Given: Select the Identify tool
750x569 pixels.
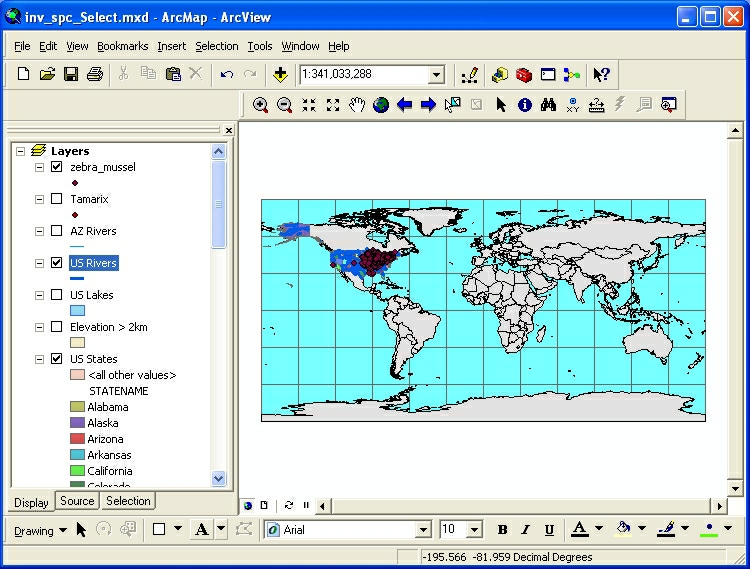Looking at the screenshot, I should (x=525, y=105).
